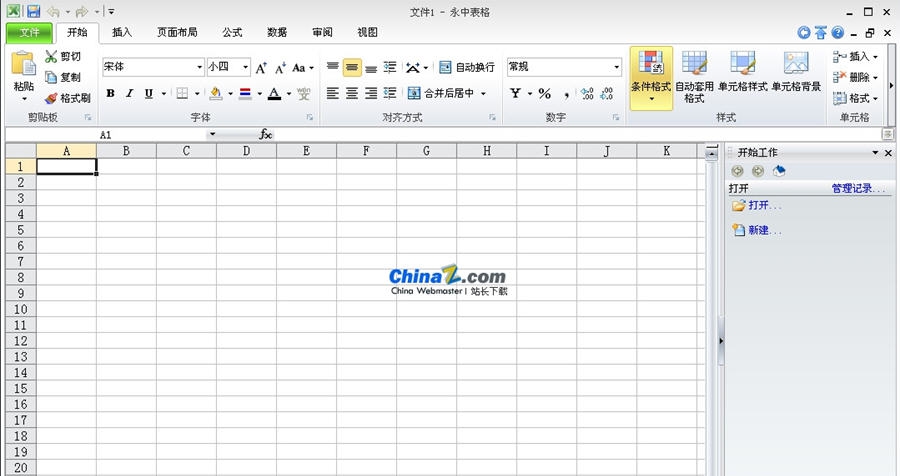
Task: Click the Help question mark icon
Action: point(837,33)
